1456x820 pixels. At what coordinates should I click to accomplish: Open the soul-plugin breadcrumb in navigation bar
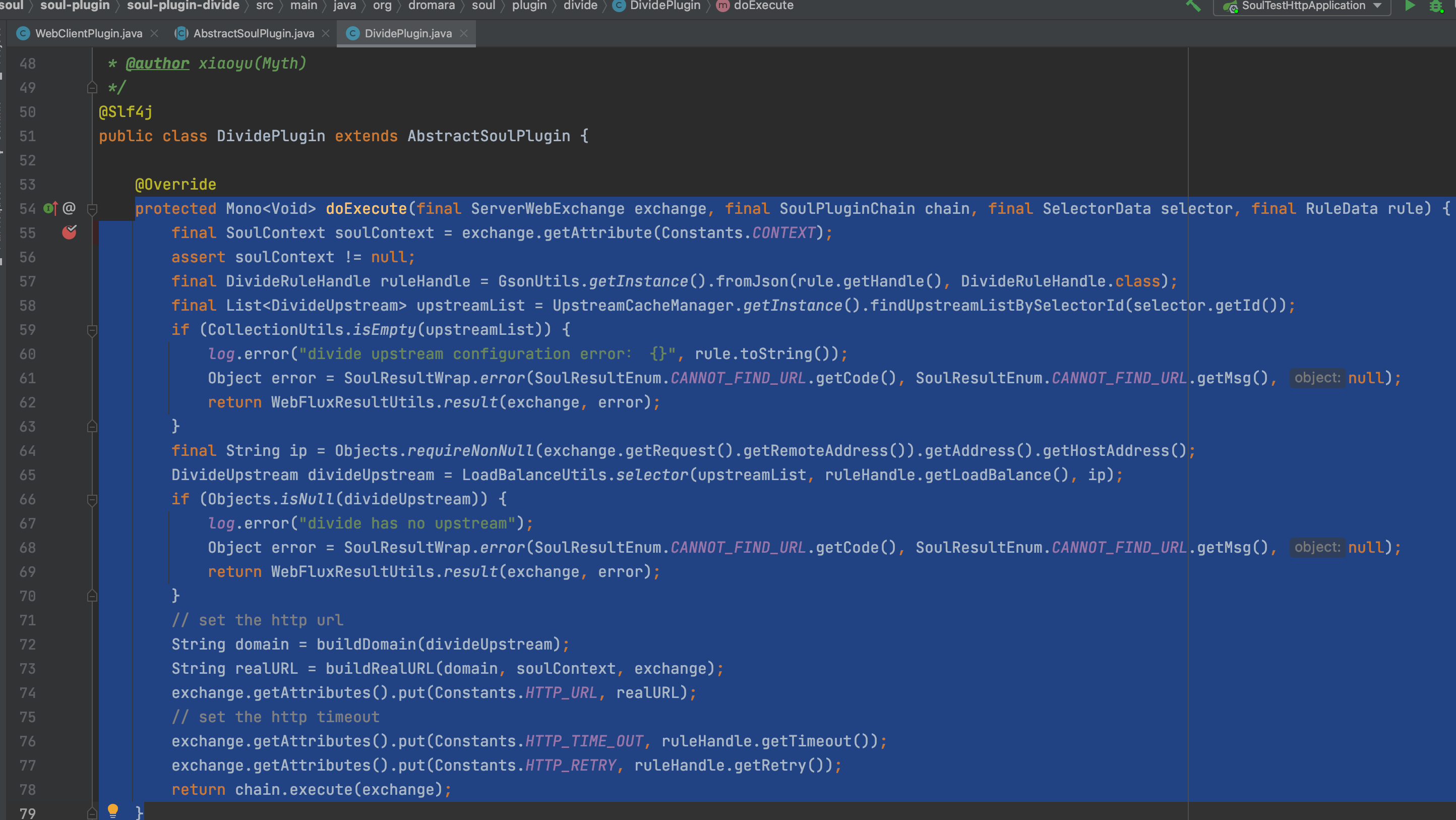click(75, 6)
